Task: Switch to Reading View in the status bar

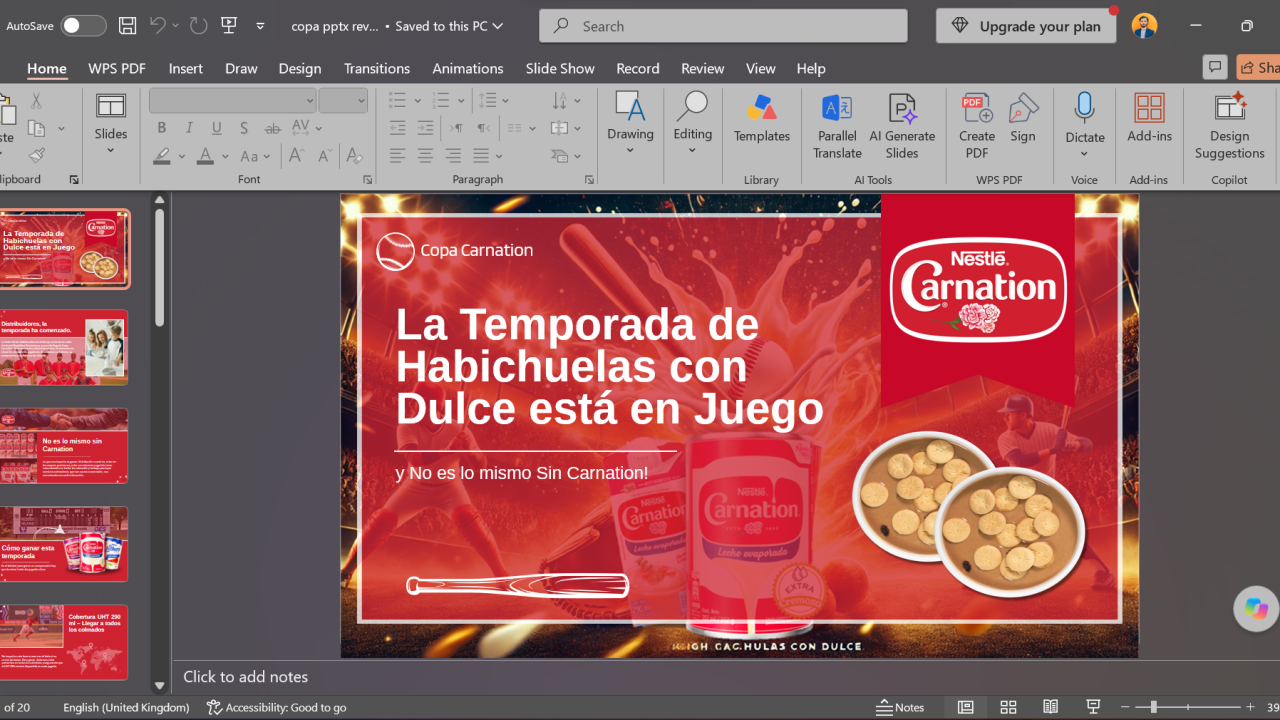Action: (x=1050, y=707)
